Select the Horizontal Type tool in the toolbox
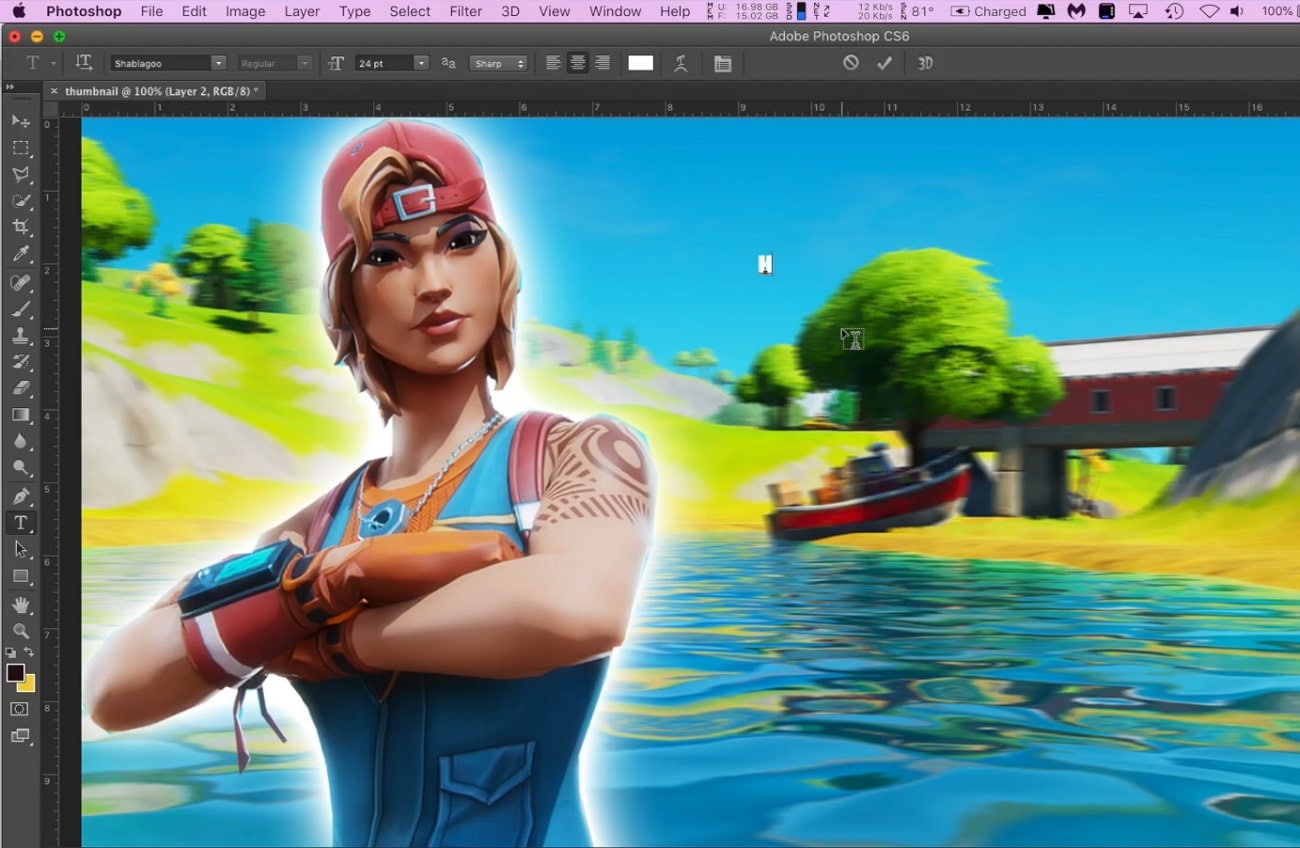 tap(20, 523)
